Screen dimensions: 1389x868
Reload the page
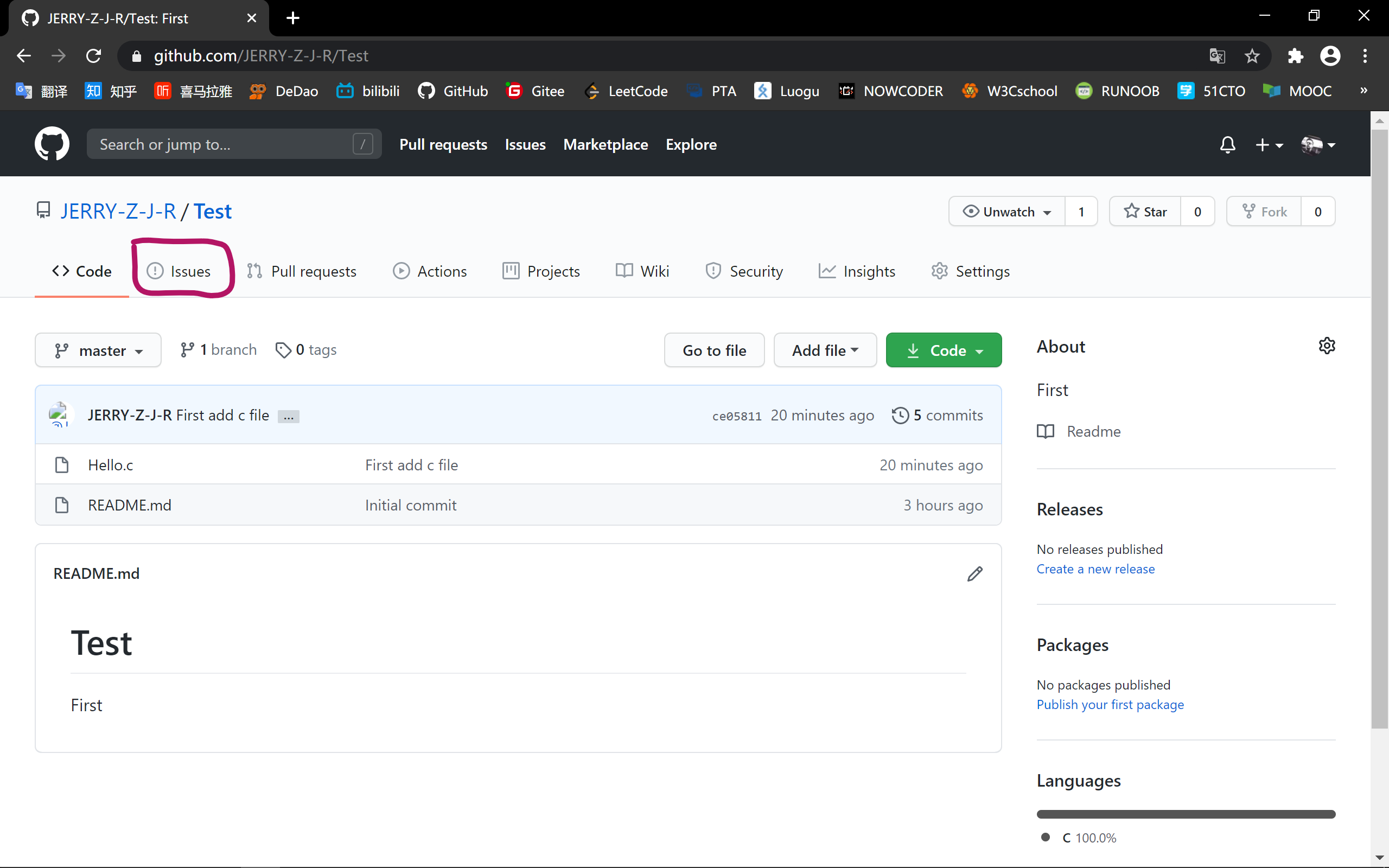[93, 56]
